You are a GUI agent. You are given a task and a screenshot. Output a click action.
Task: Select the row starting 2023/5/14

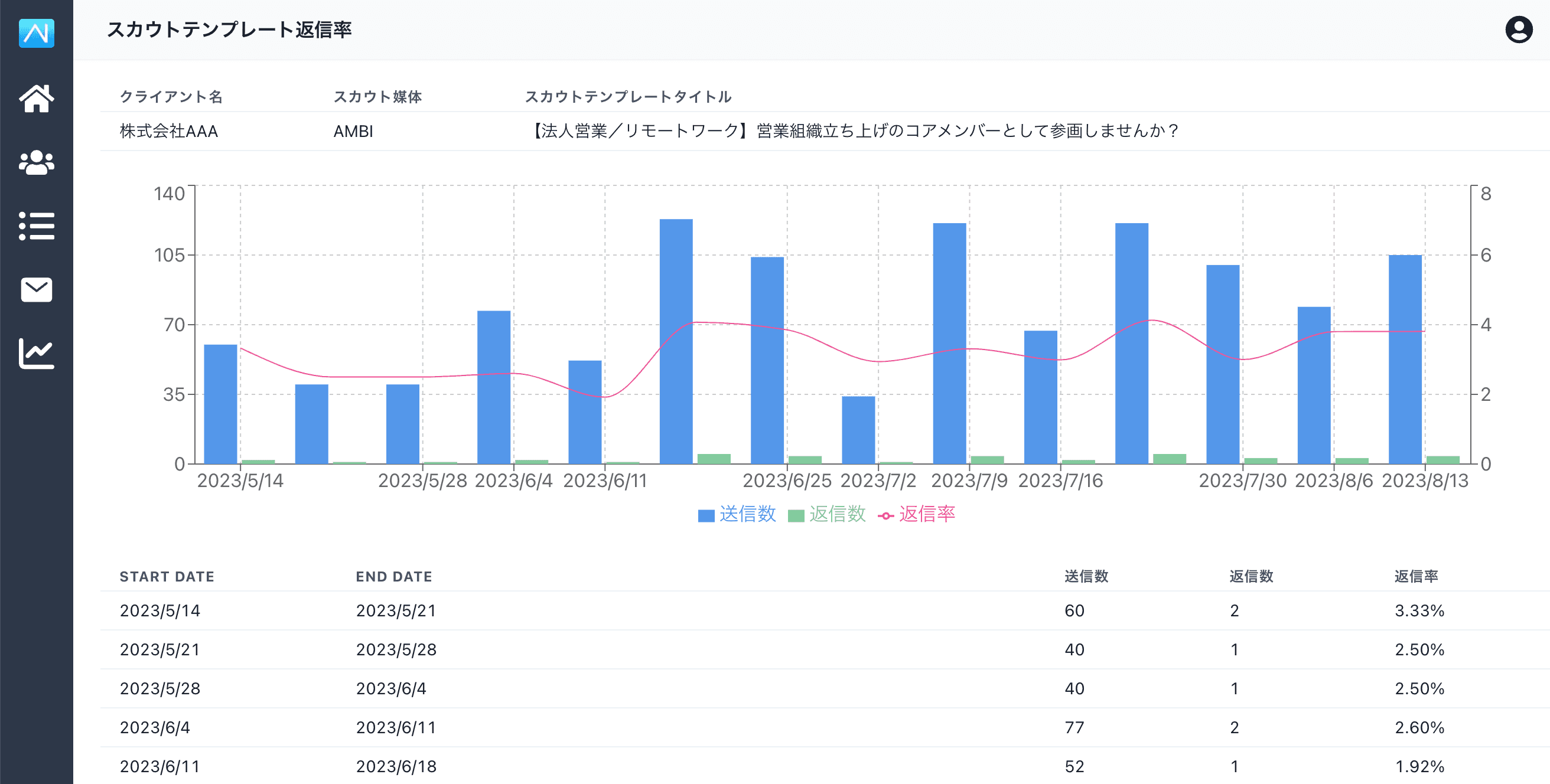[160, 611]
